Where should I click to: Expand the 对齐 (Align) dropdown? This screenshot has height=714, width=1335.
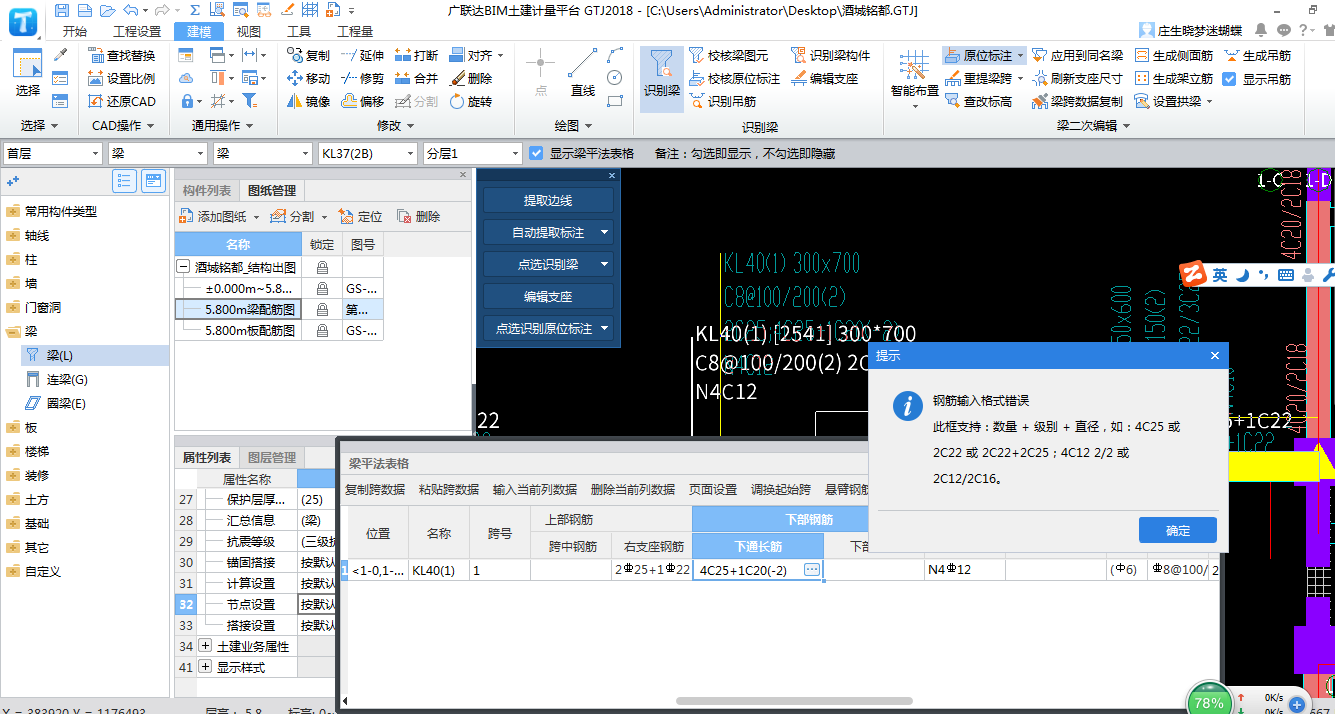coord(501,56)
